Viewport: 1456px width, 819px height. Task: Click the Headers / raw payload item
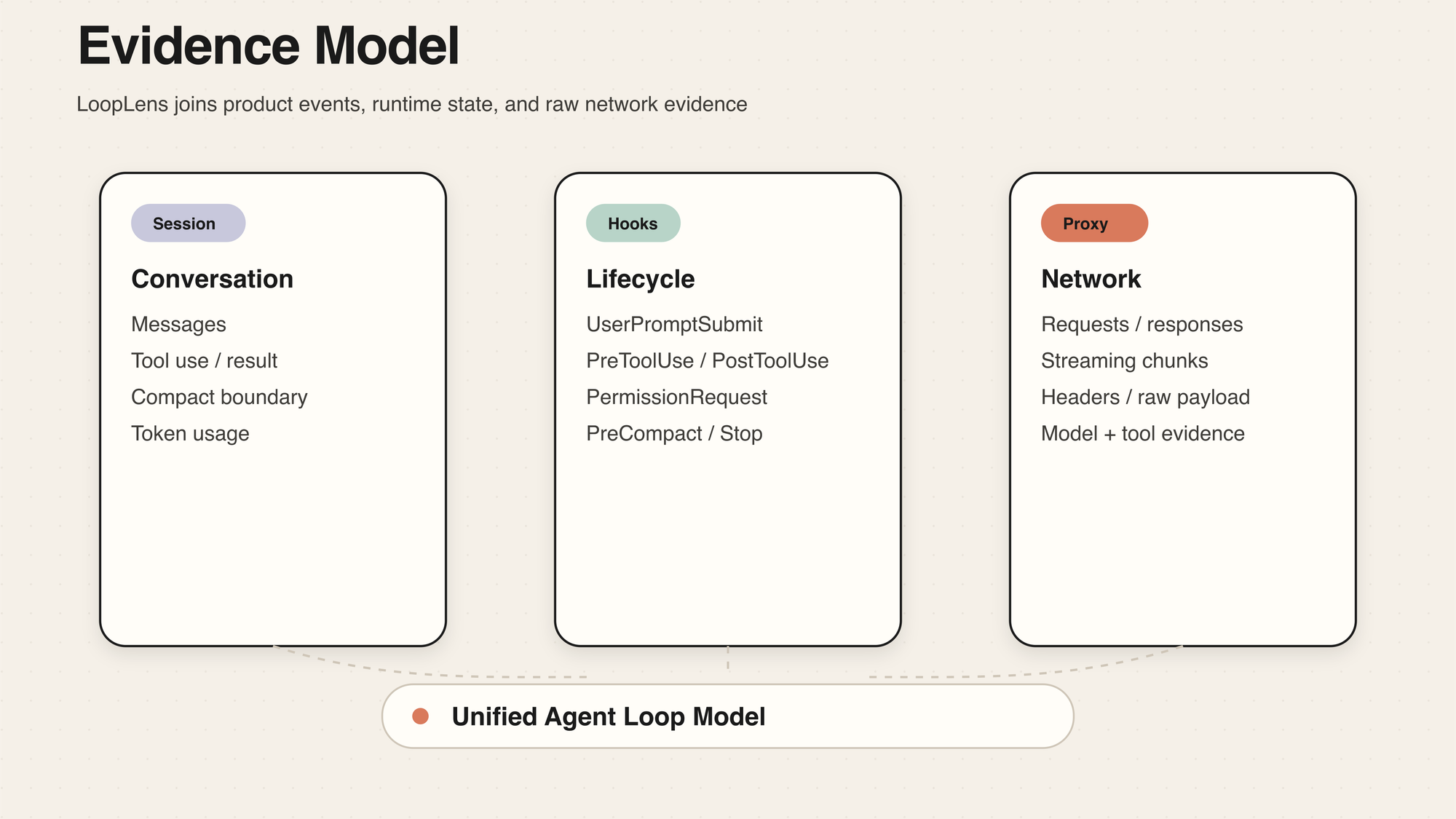(1145, 397)
